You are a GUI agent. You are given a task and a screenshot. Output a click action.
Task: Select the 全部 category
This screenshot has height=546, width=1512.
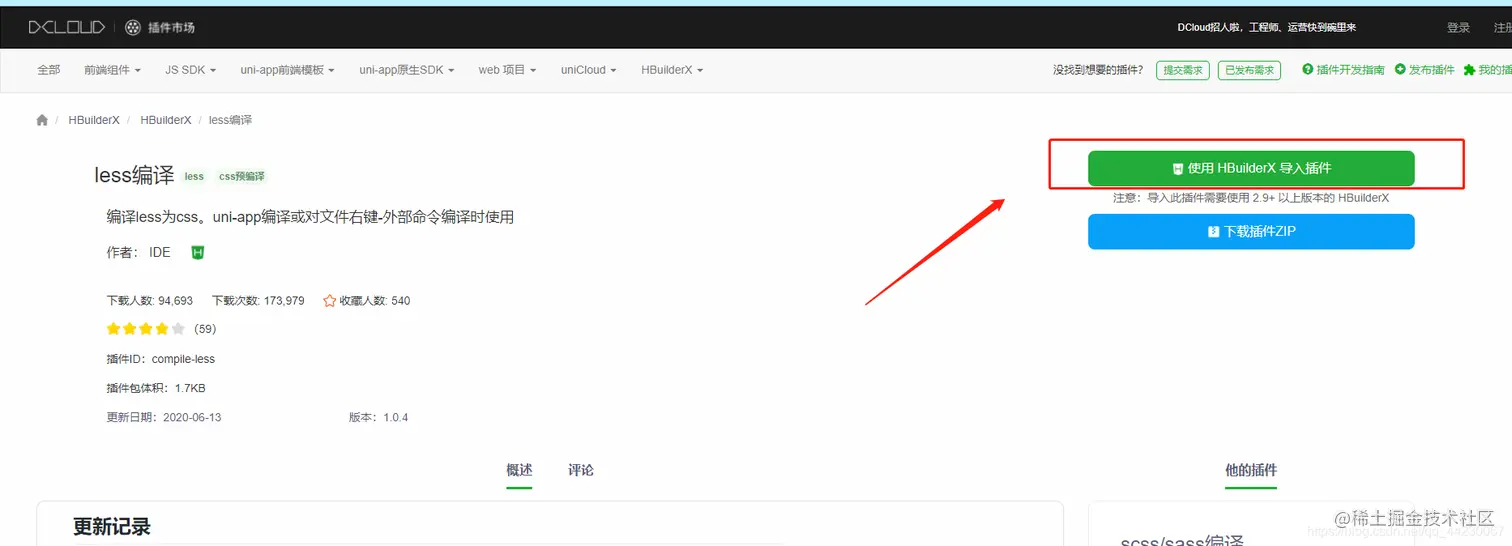coord(49,70)
